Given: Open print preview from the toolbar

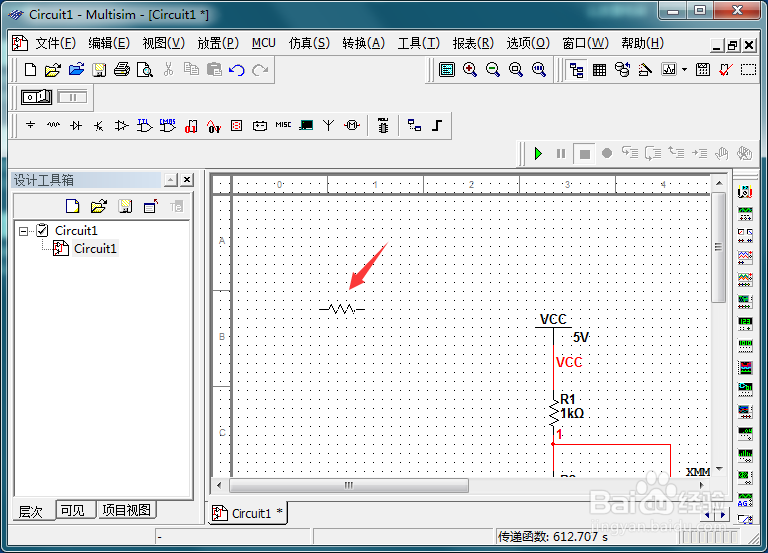Looking at the screenshot, I should click(x=145, y=70).
